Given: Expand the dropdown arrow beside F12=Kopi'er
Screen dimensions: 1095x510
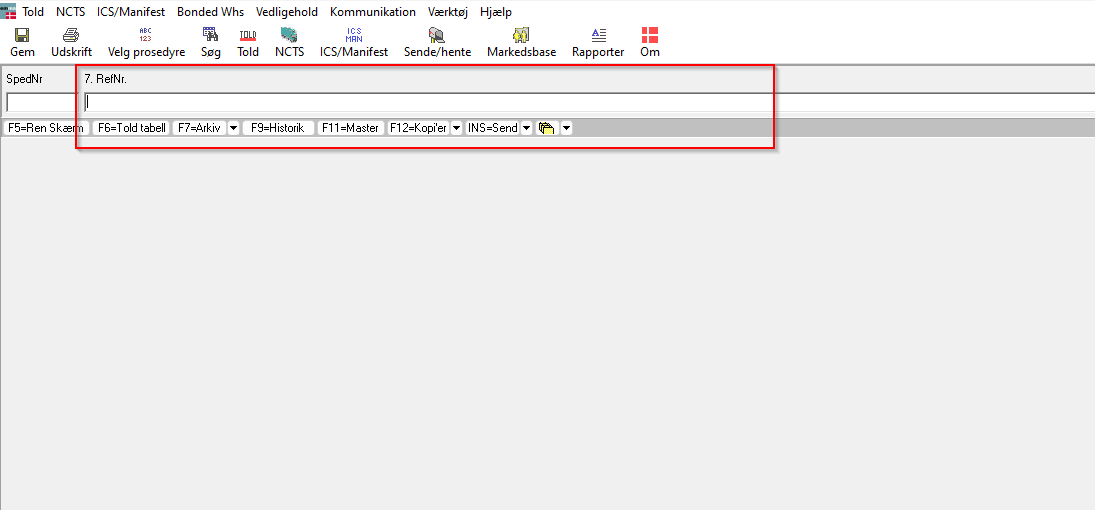Looking at the screenshot, I should tap(456, 128).
